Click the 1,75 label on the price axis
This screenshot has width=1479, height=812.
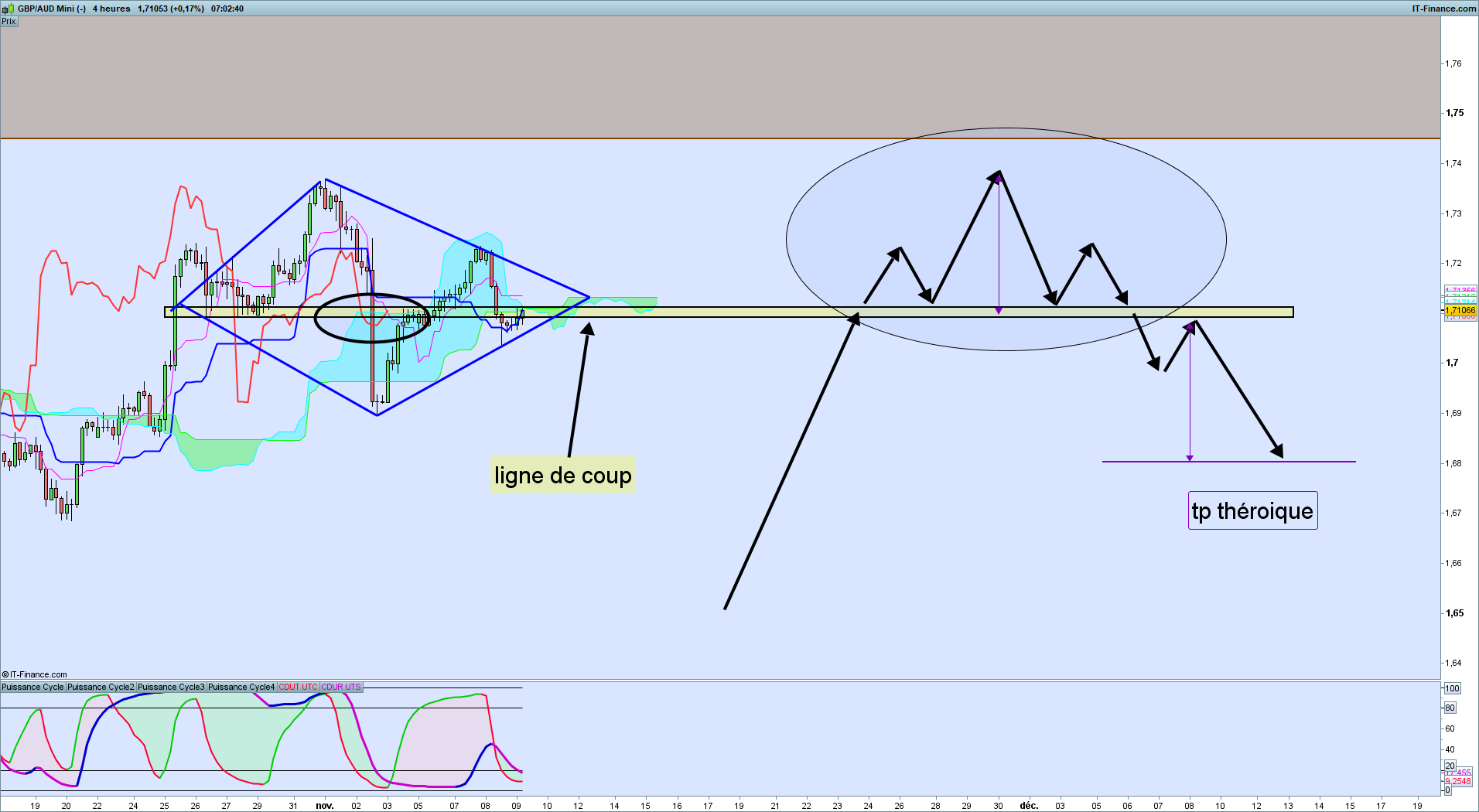coord(1454,113)
